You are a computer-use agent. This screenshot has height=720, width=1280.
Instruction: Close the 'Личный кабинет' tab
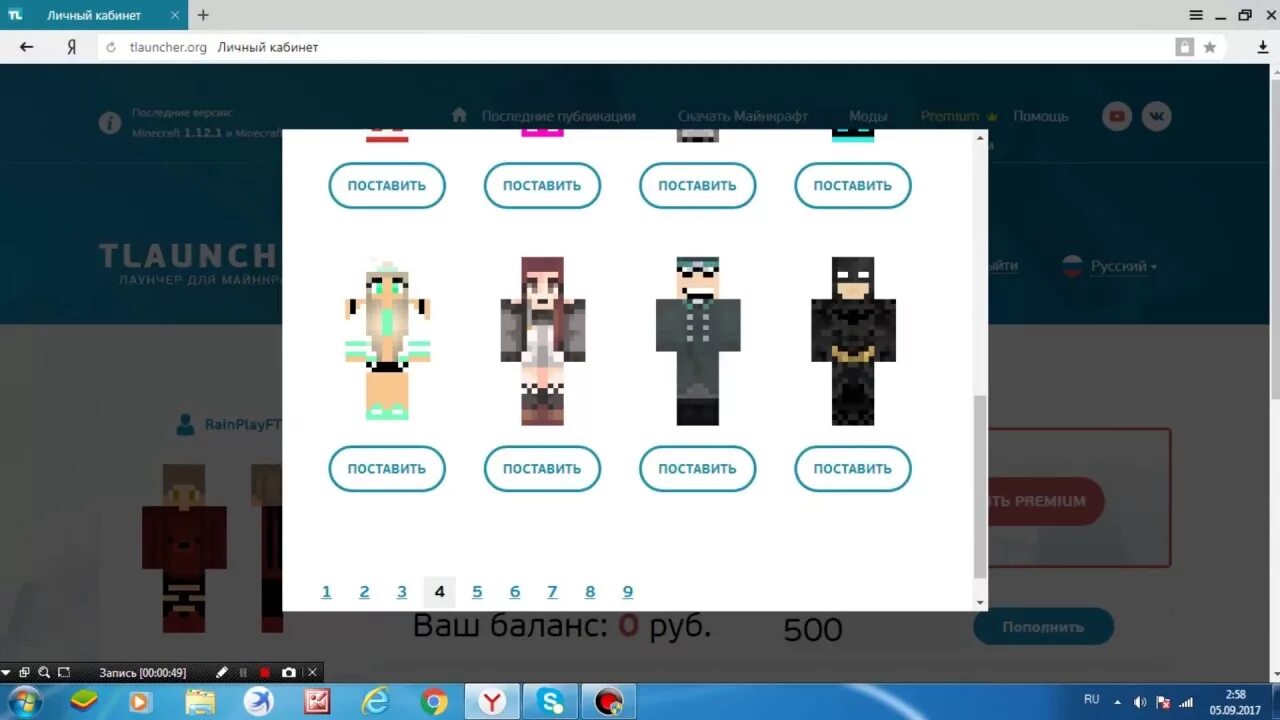tap(173, 15)
